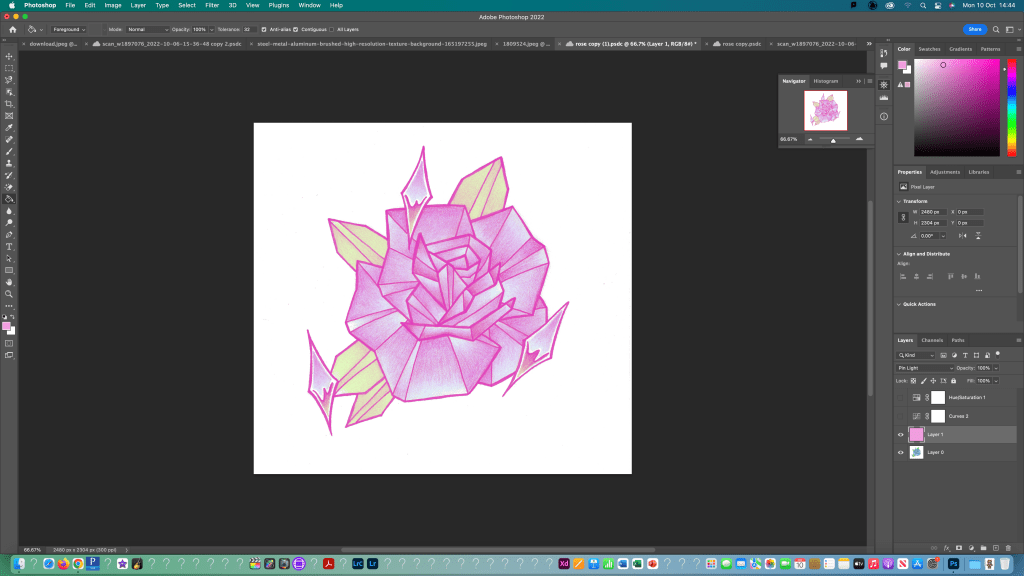Enable the All Layers checkbox
Image resolution: width=1024 pixels, height=576 pixels.
point(331,30)
